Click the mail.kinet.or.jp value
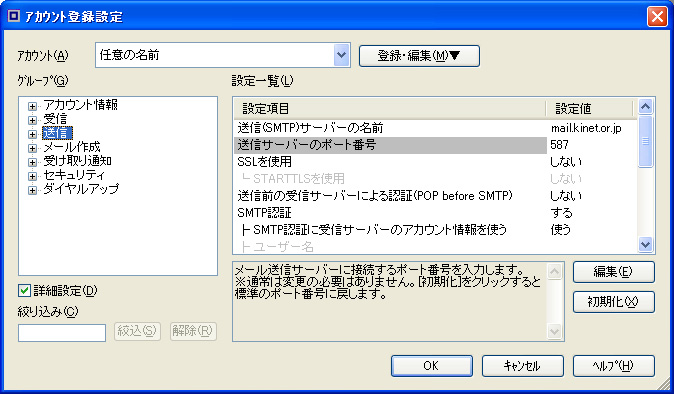The width and height of the screenshot is (674, 394). pos(586,128)
